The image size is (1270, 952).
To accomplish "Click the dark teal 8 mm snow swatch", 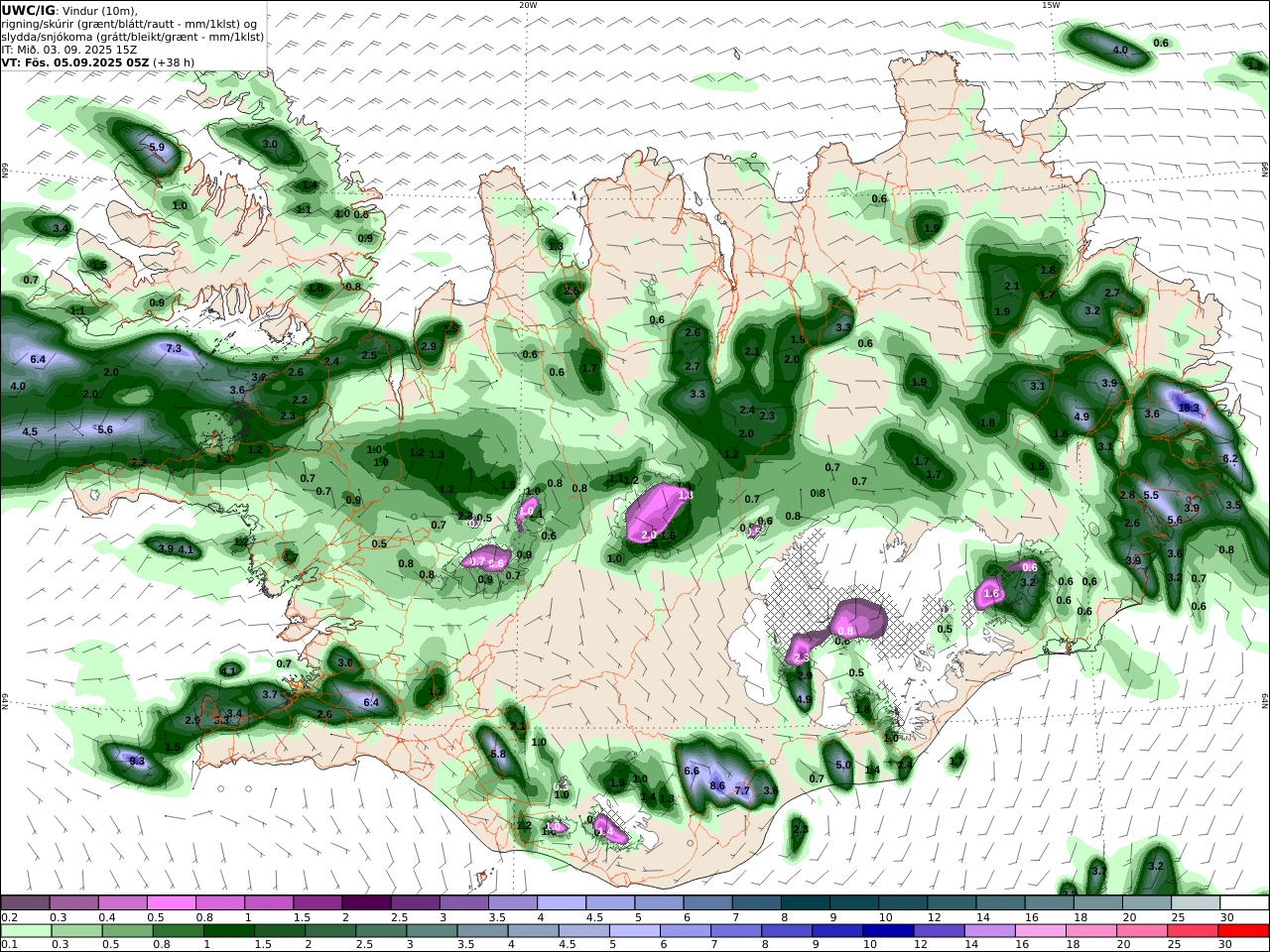I will pyautogui.click(x=806, y=902).
